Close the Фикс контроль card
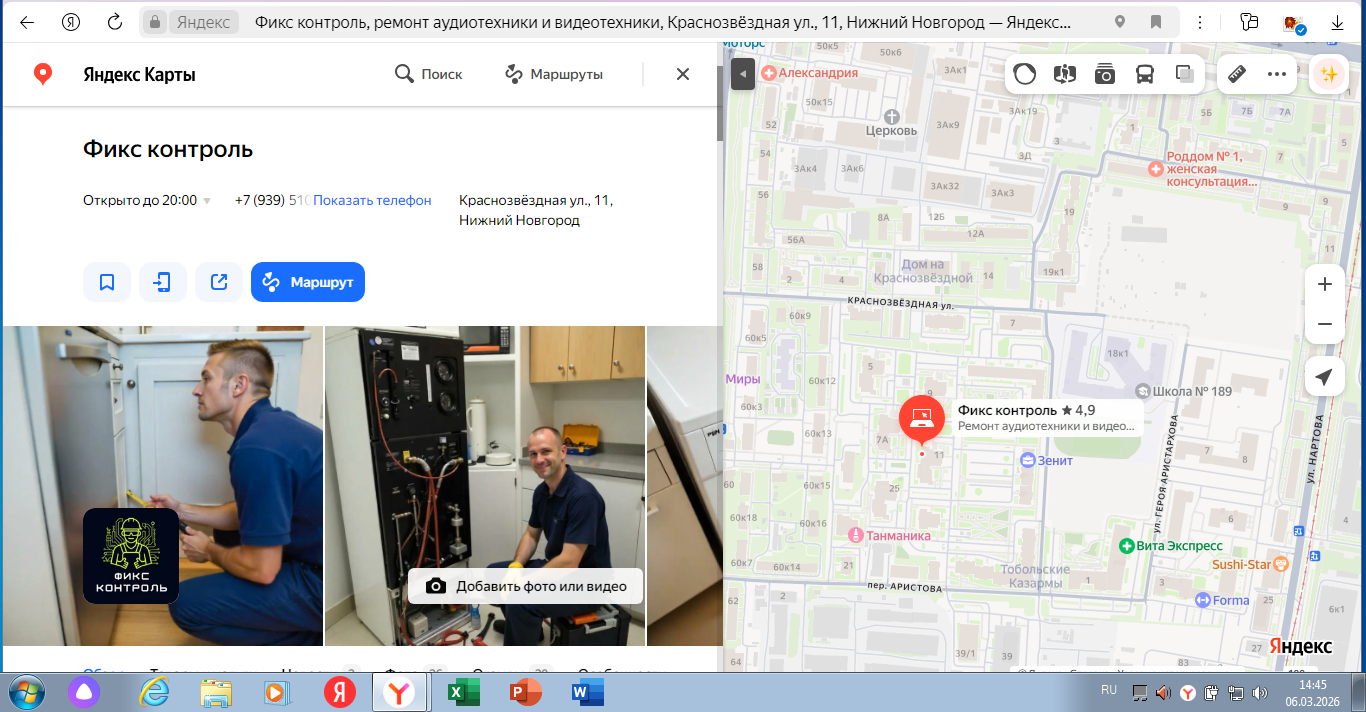The image size is (1366, 712). point(683,74)
